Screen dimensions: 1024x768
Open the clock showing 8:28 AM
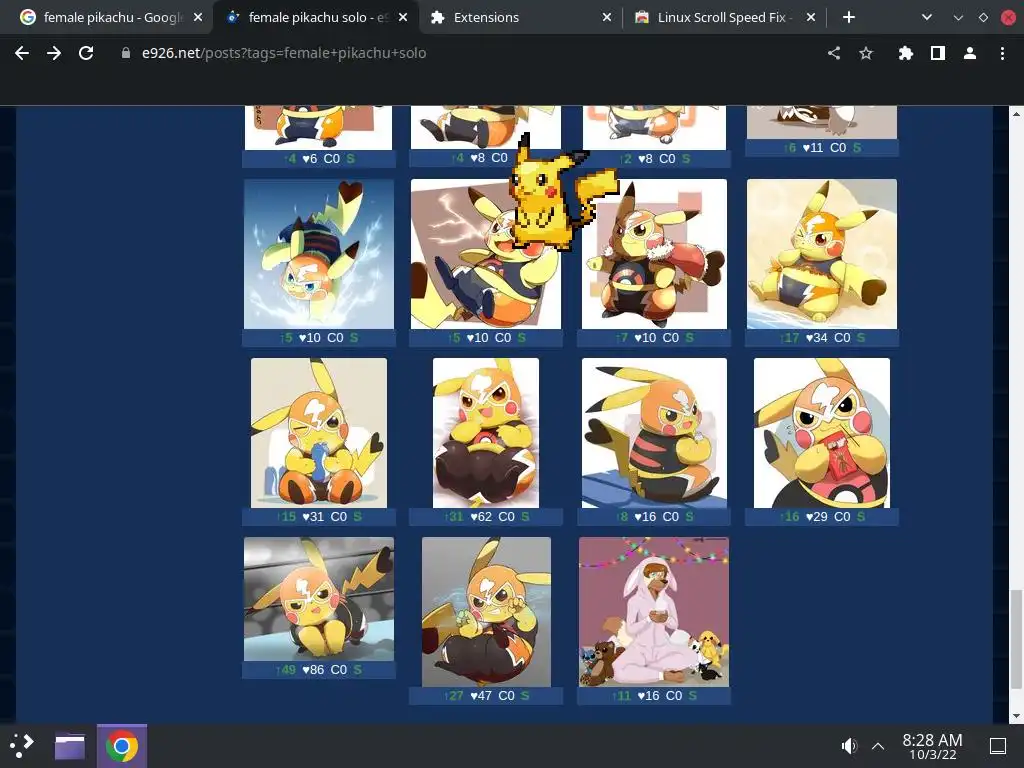[932, 746]
